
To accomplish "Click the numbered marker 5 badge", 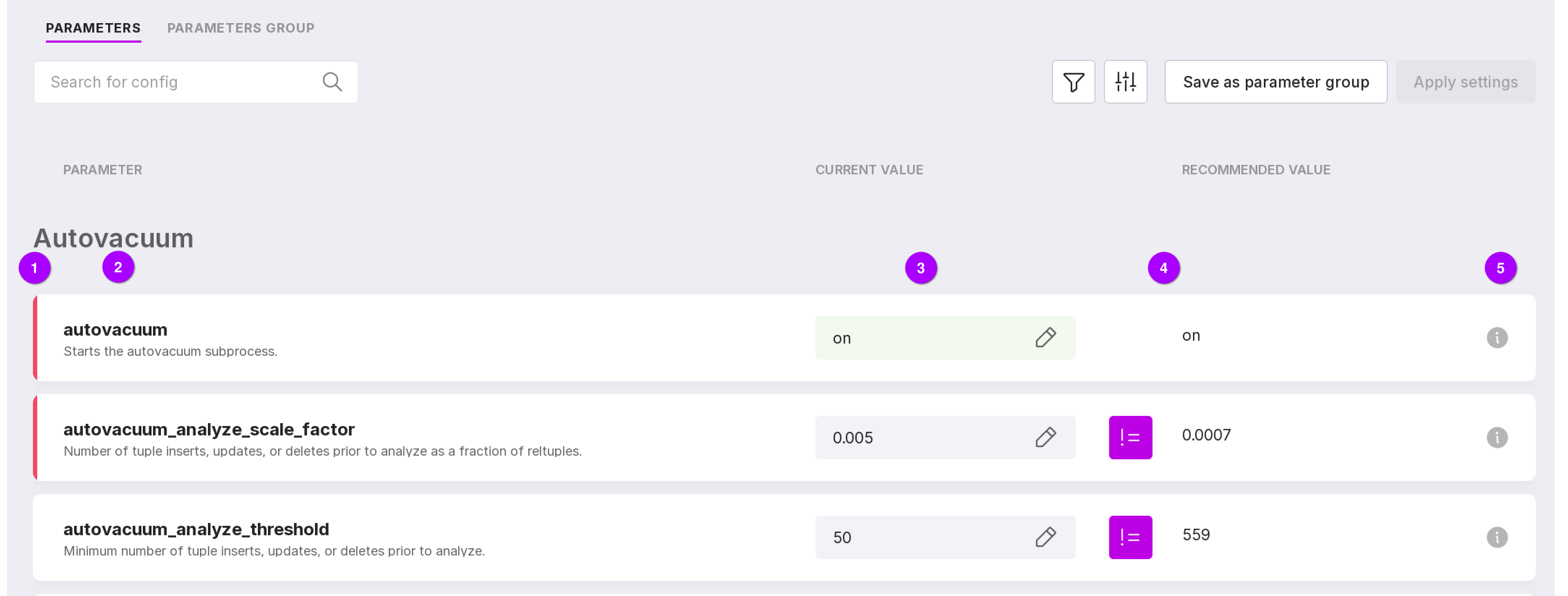I will click(x=1500, y=268).
